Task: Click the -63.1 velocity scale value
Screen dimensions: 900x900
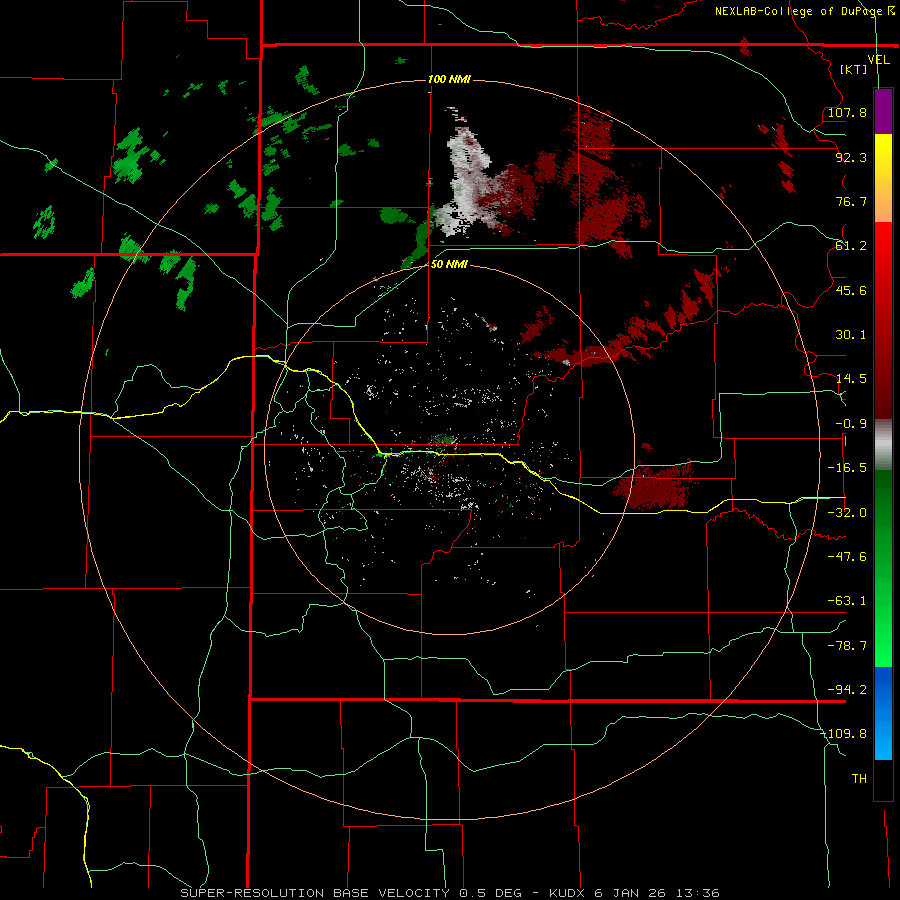Action: pos(847,601)
